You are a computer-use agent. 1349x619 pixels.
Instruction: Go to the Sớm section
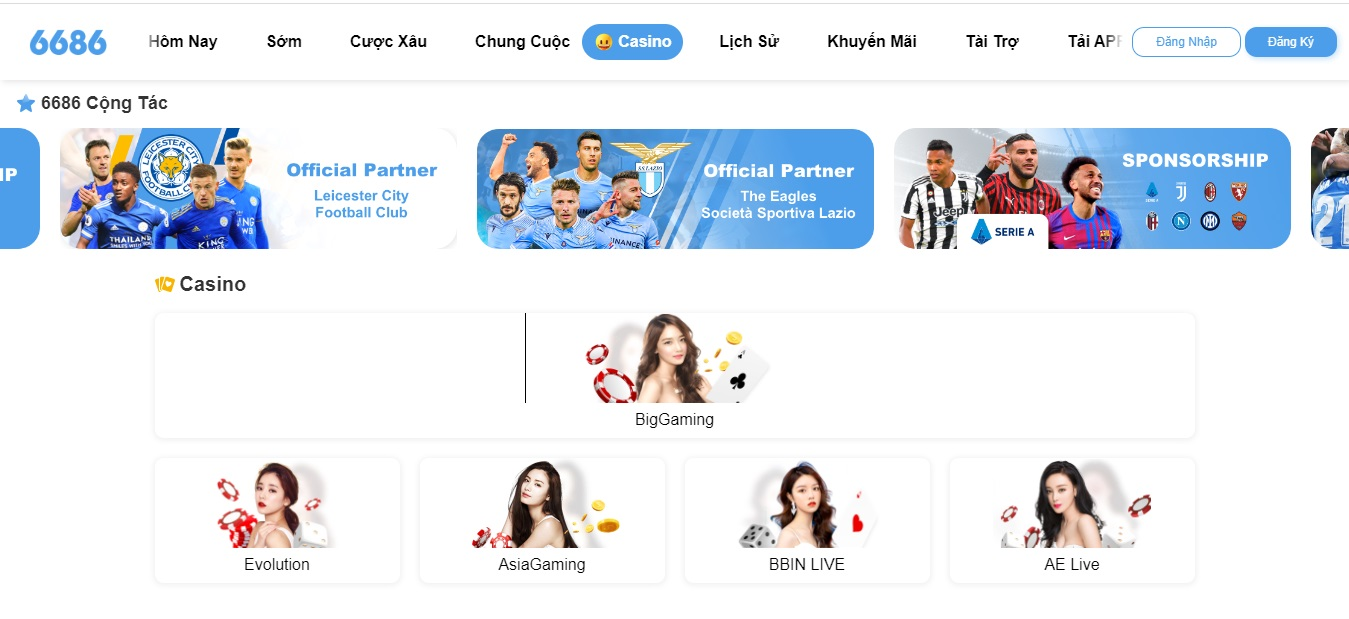click(284, 42)
